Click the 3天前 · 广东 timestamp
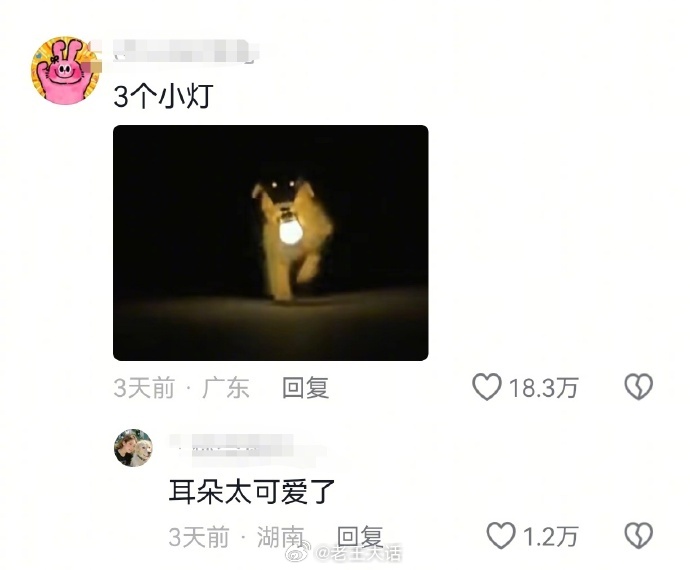690x570 pixels. [181, 388]
